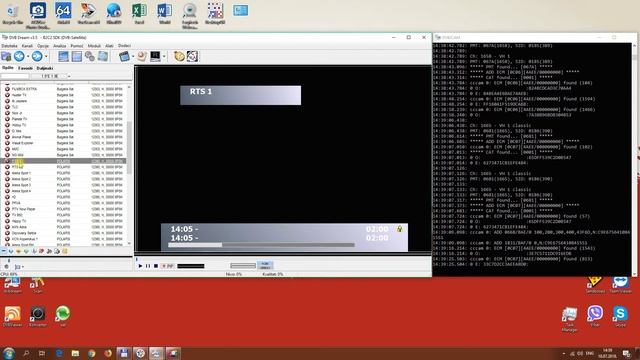Click the clapperboard recording icon

click(x=124, y=56)
